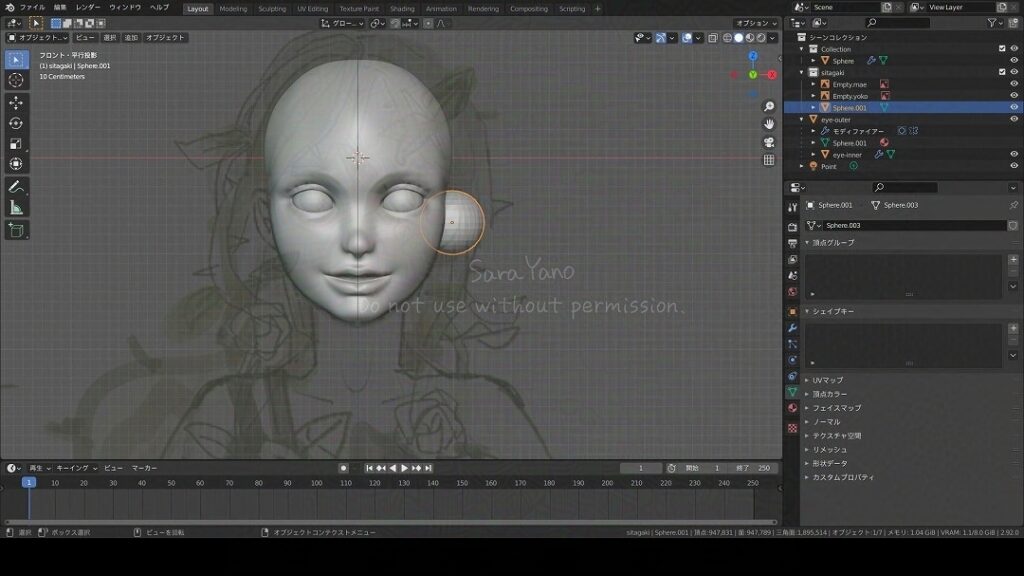This screenshot has width=1024, height=576.
Task: Expand the ノーマル panel
Action: (x=807, y=422)
